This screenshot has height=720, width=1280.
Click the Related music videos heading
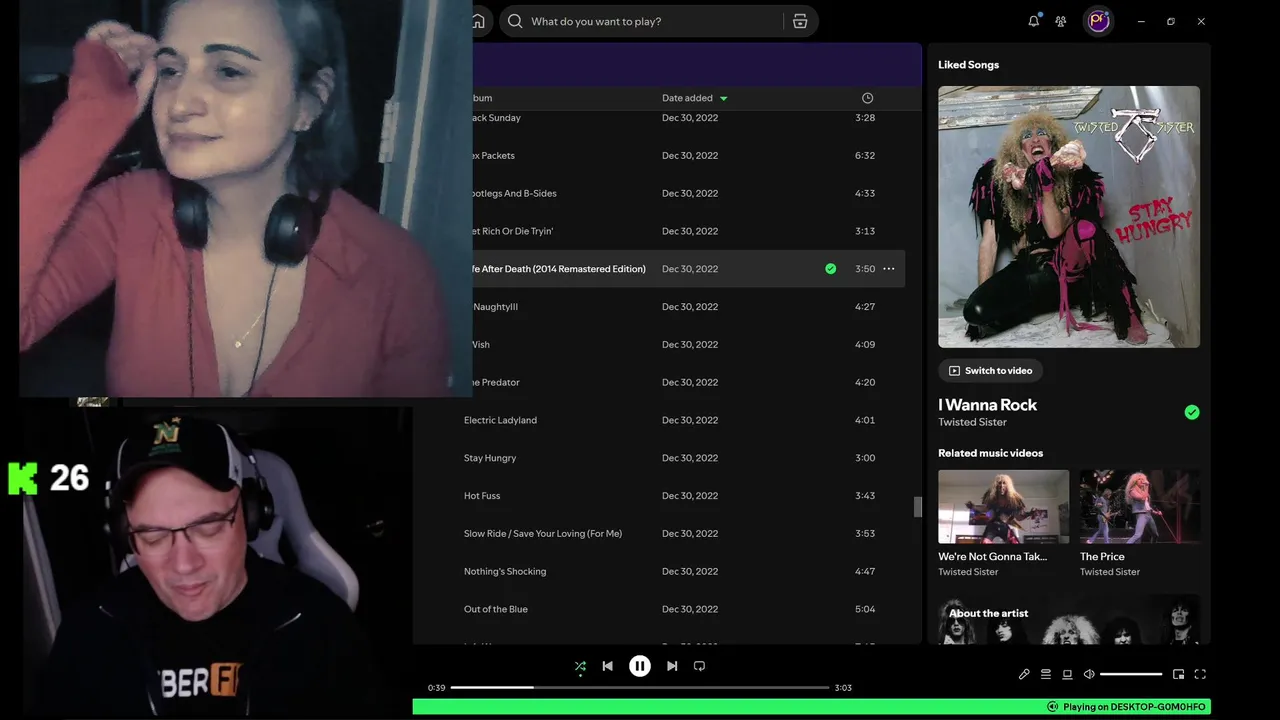click(x=990, y=453)
